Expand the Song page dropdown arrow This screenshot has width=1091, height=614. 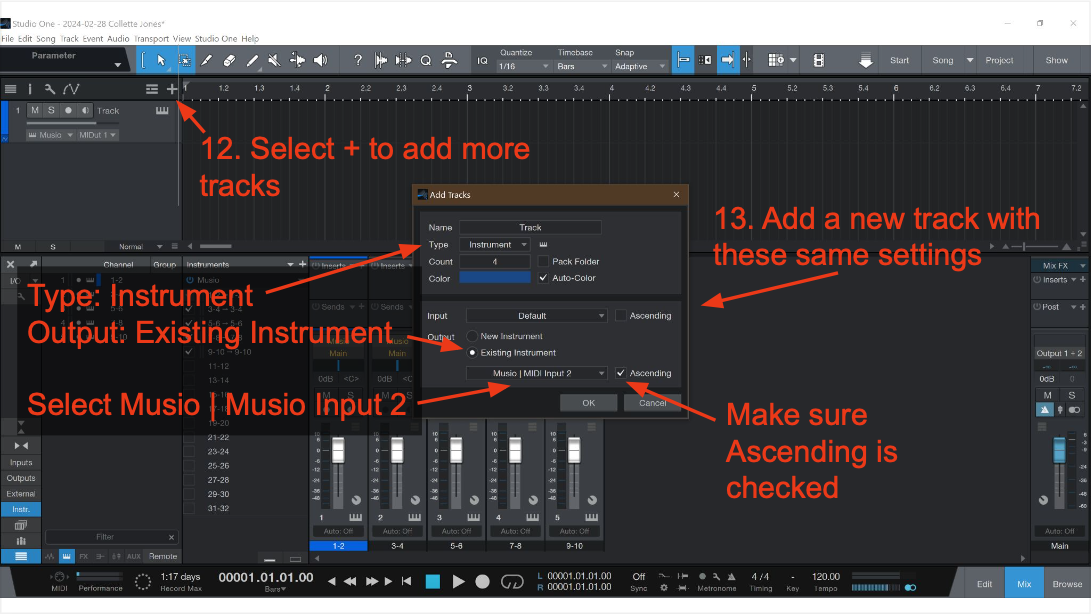pyautogui.click(x=970, y=60)
